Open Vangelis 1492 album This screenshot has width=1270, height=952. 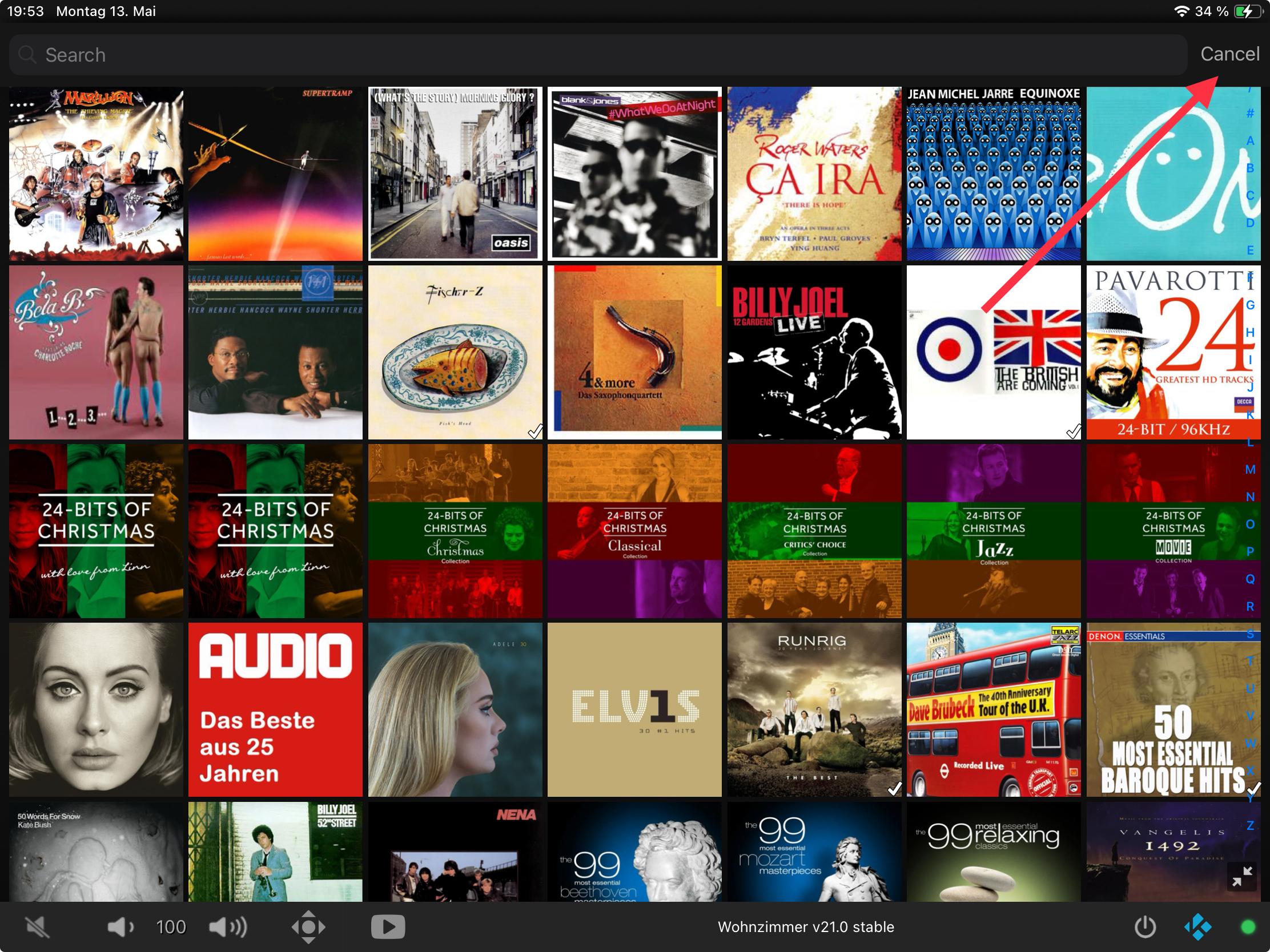pos(1173,852)
